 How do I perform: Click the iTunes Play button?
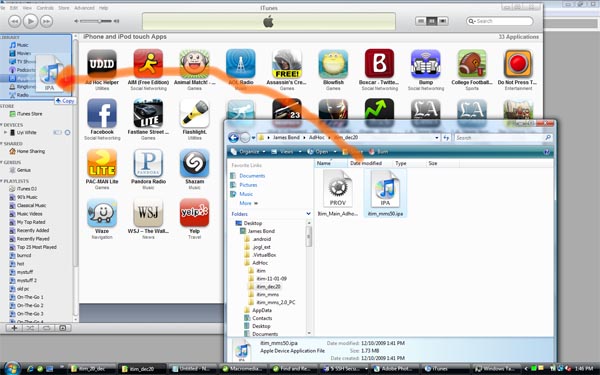click(x=31, y=21)
